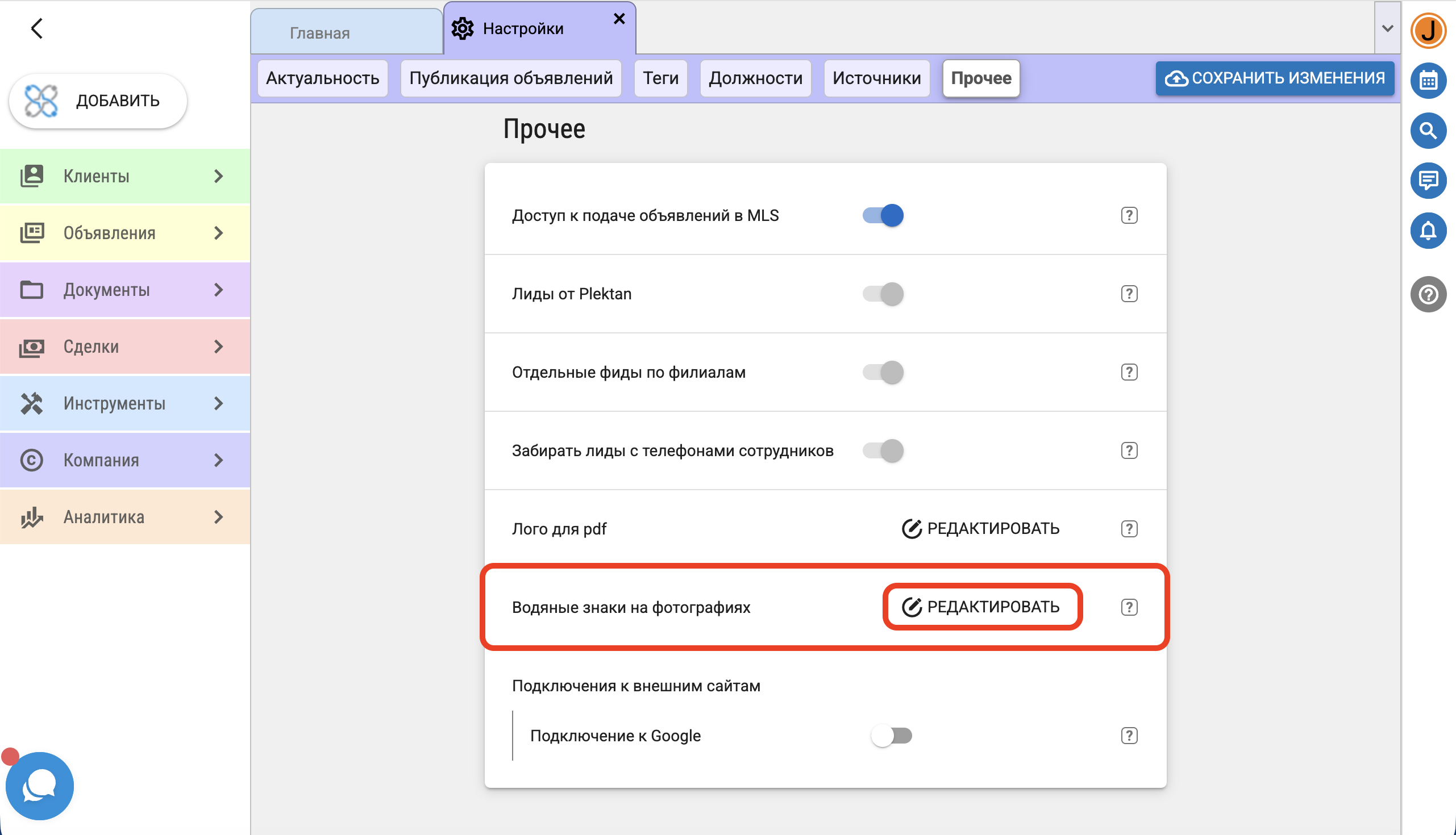1456x835 pixels.
Task: Toggle Доступ к подаче объявлений в MLS
Action: click(x=883, y=216)
